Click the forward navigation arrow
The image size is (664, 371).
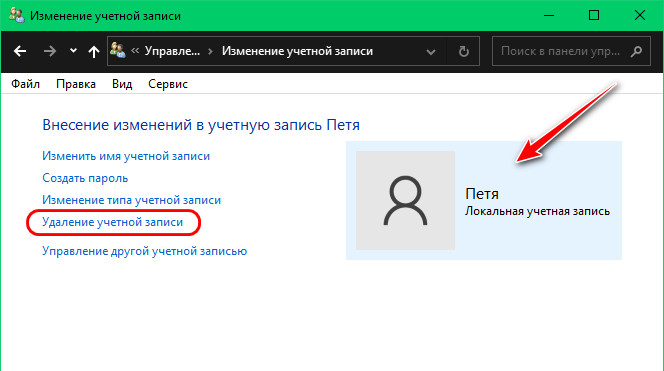[50, 51]
